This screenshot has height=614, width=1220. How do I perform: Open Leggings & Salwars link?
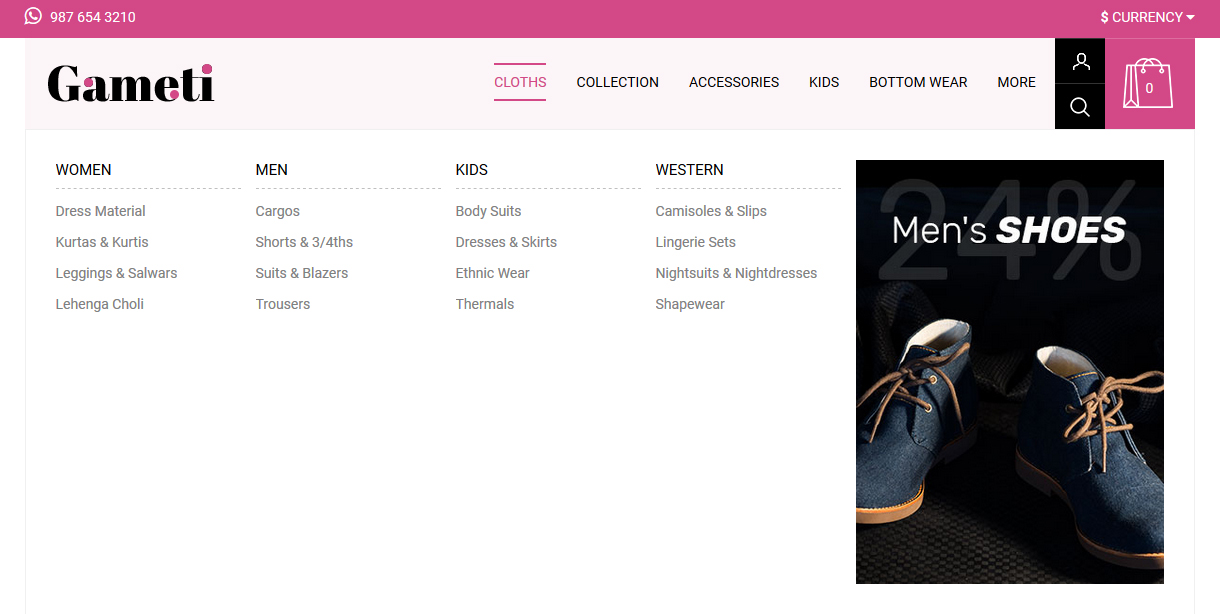[x=117, y=273]
